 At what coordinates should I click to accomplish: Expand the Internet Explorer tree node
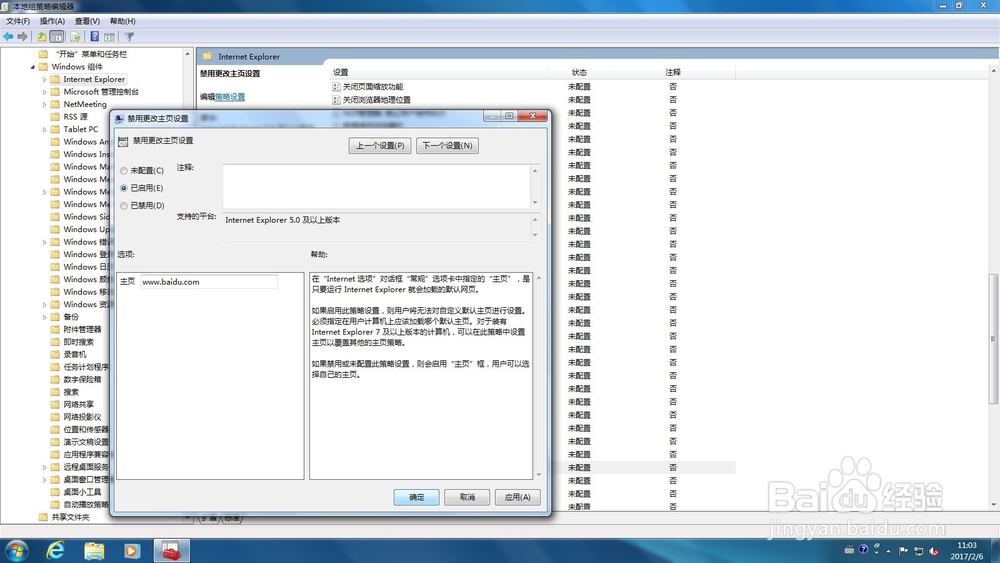coord(45,80)
